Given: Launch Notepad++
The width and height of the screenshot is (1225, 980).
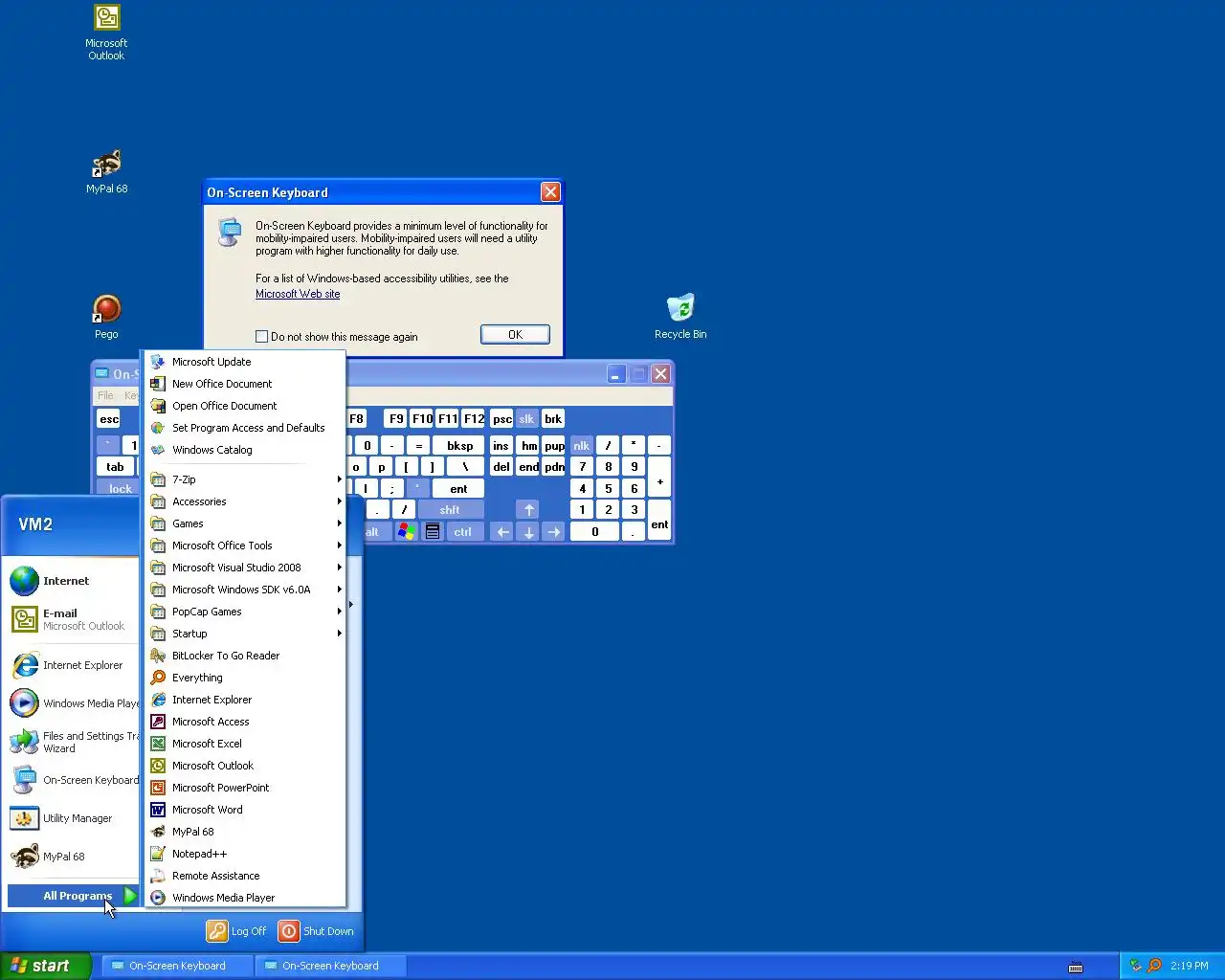Looking at the screenshot, I should click(245, 854).
